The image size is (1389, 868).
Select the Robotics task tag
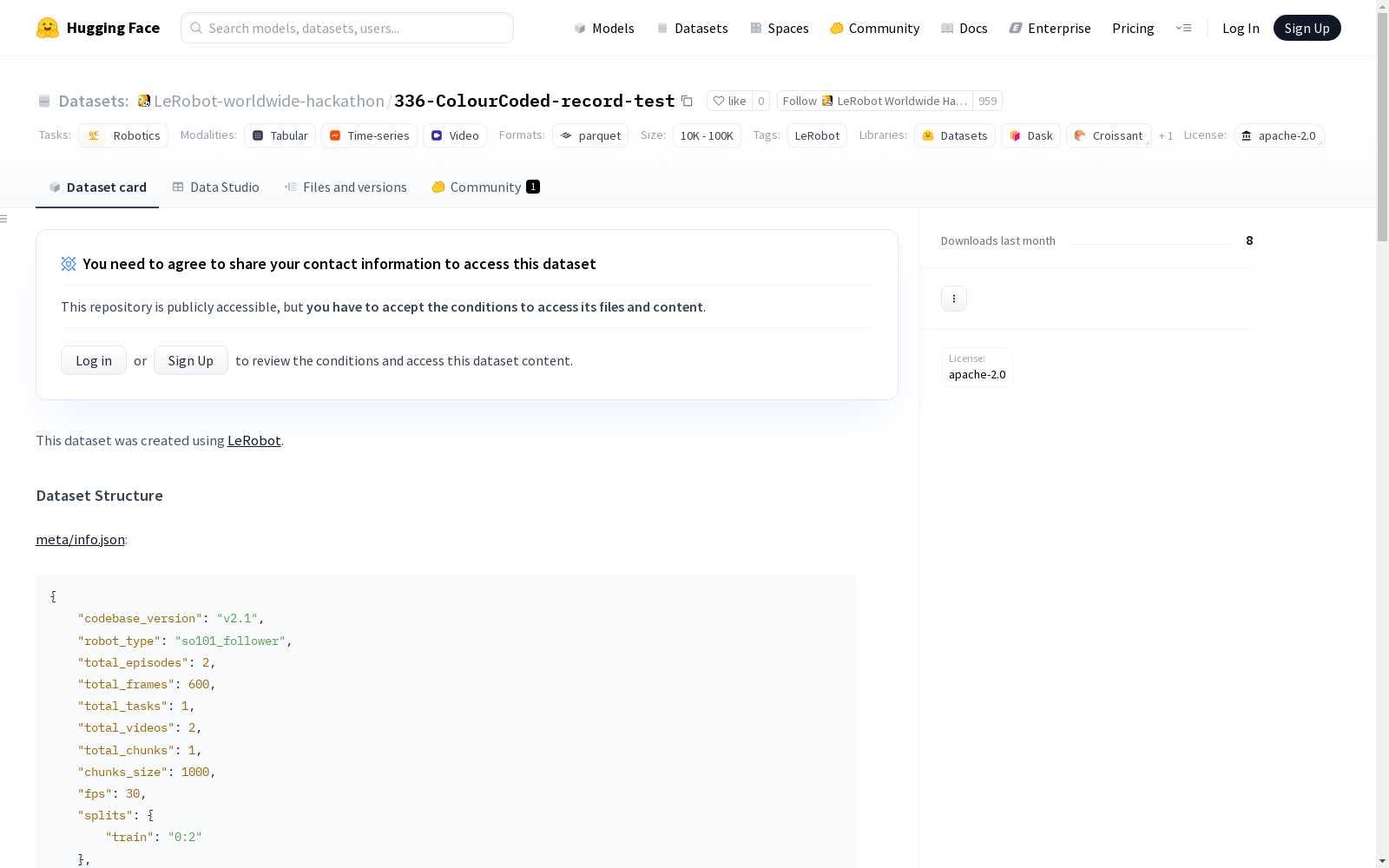pyautogui.click(x=123, y=135)
